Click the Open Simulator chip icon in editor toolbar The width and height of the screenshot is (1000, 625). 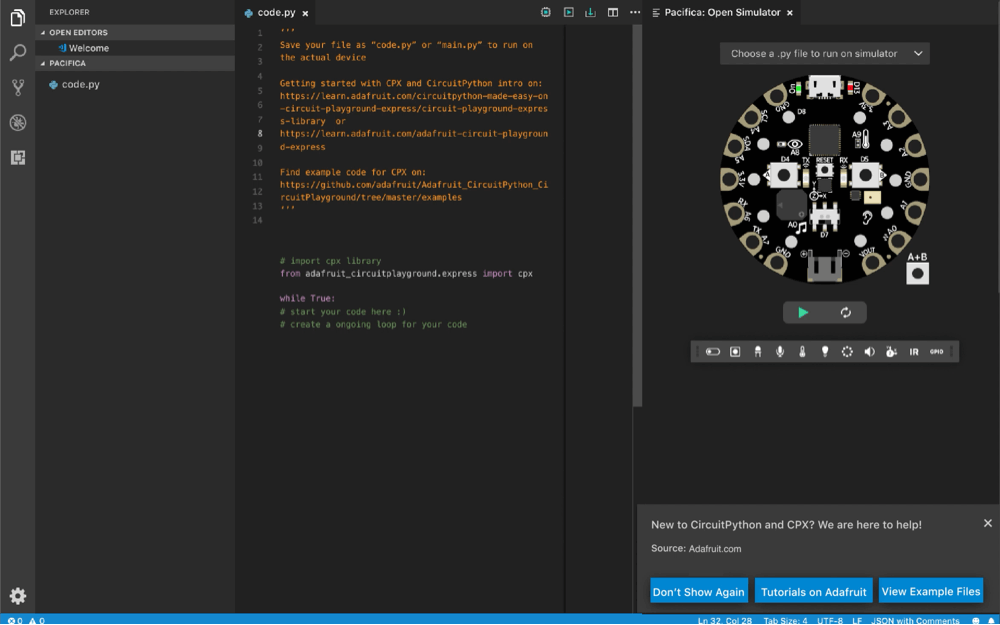pyautogui.click(x=546, y=12)
